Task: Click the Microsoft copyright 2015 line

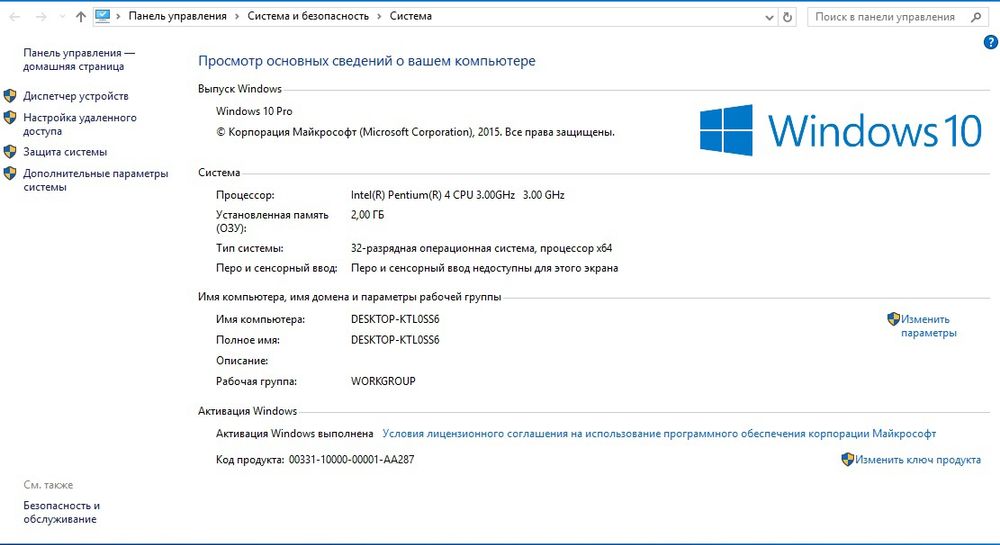Action: (x=415, y=133)
